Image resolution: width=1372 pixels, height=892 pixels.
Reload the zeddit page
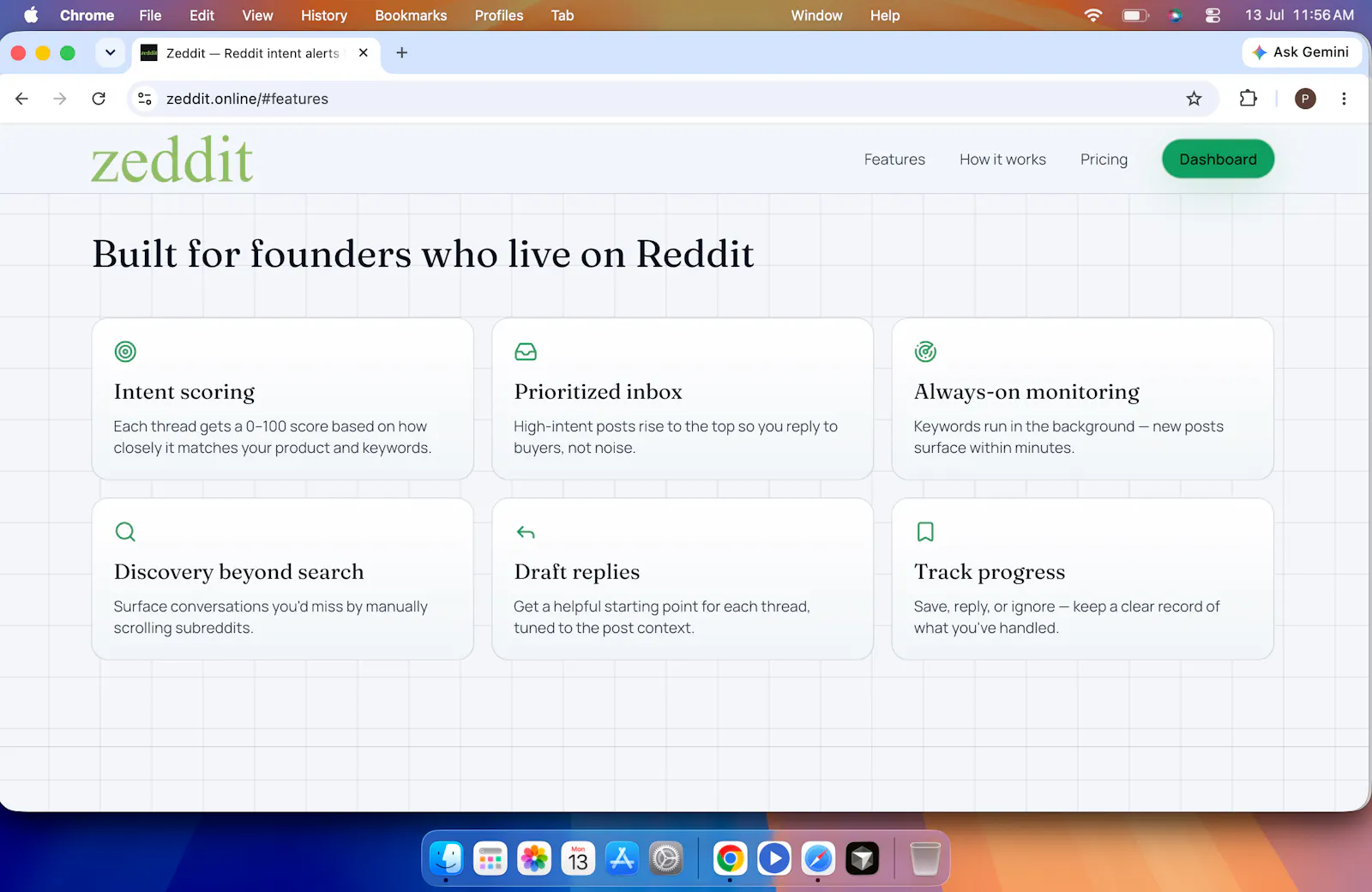coord(99,99)
